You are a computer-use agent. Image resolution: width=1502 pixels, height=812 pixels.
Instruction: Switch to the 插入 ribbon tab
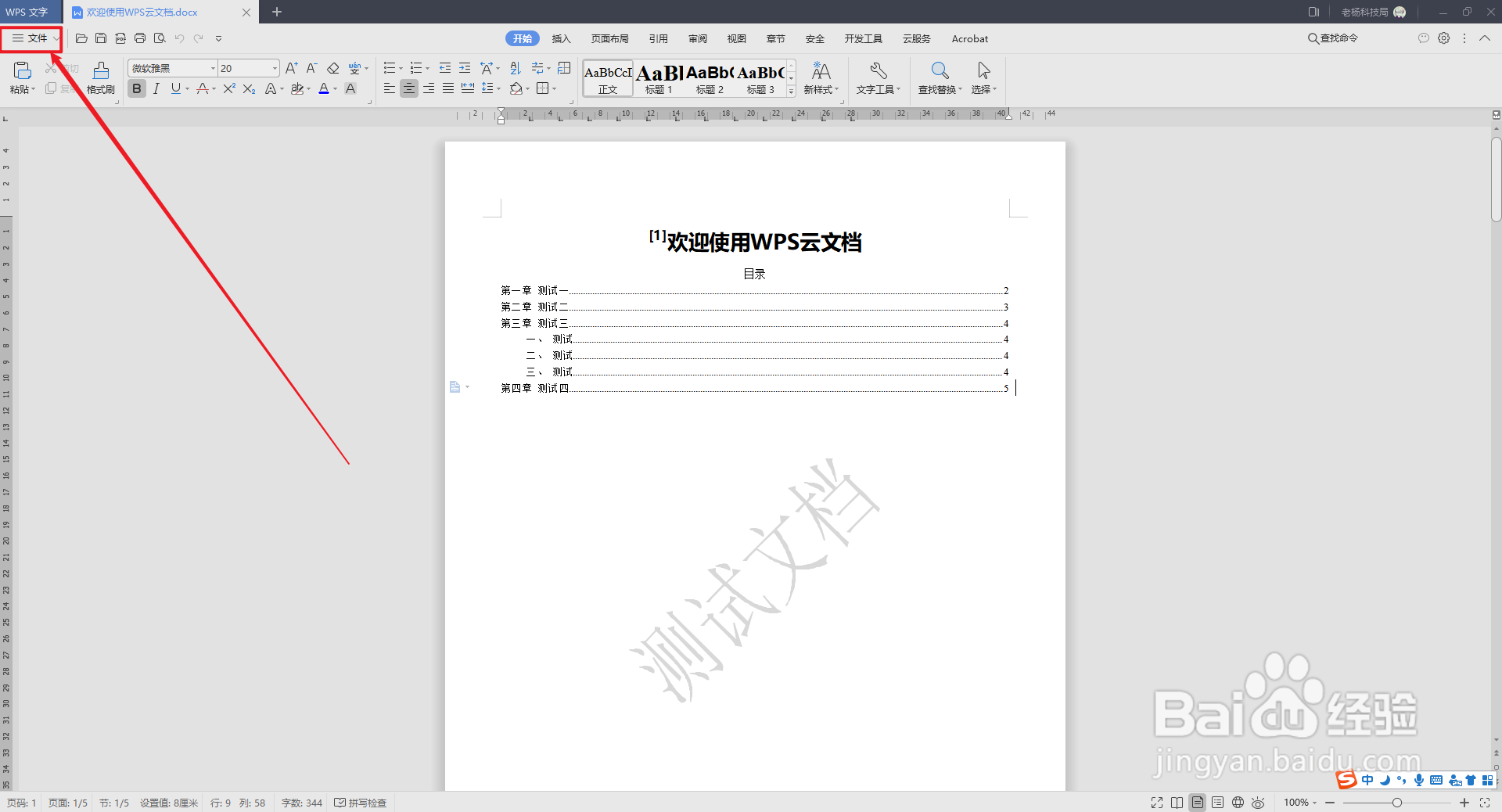coord(561,38)
